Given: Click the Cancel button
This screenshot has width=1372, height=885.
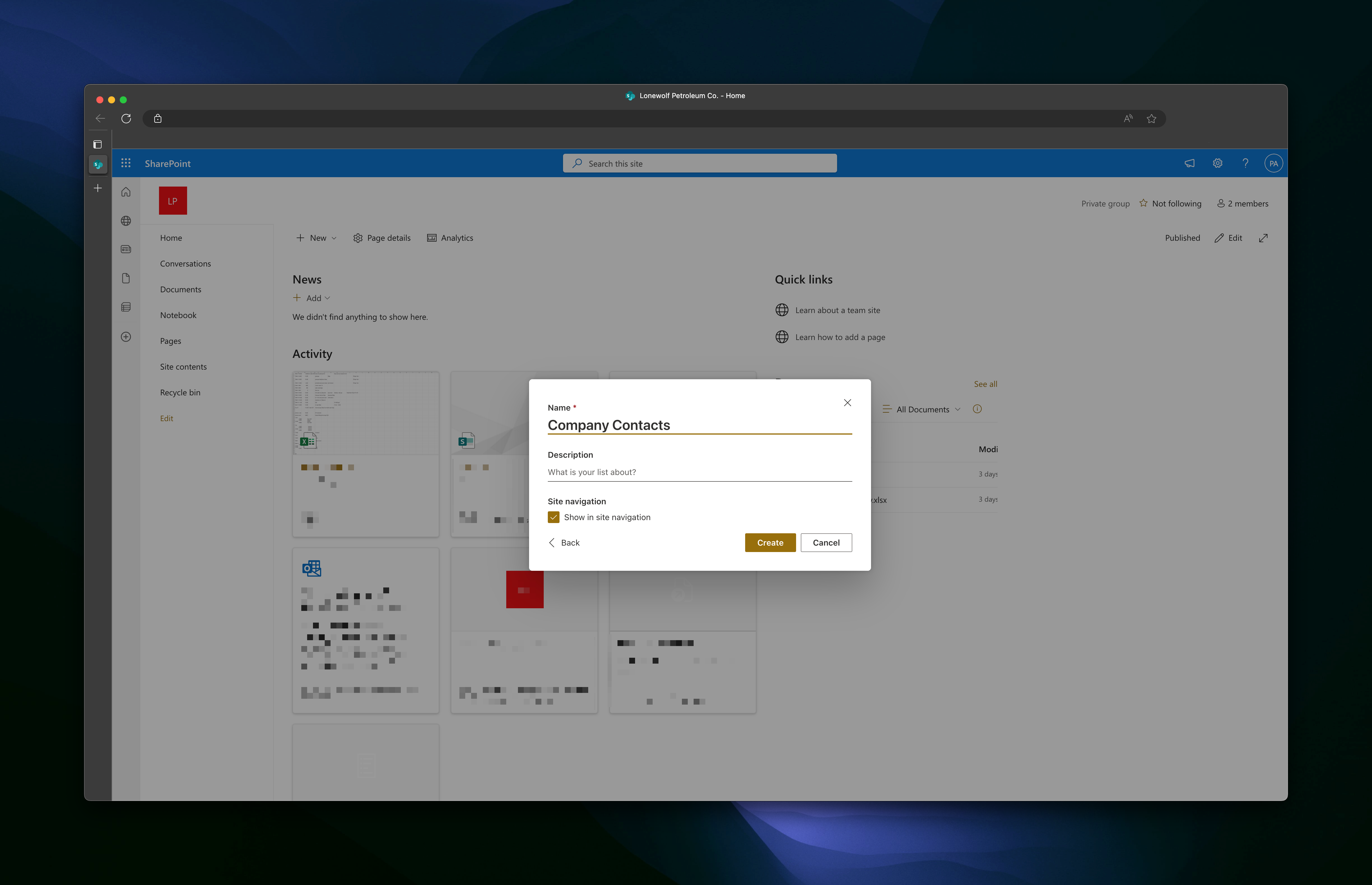Looking at the screenshot, I should (x=826, y=542).
